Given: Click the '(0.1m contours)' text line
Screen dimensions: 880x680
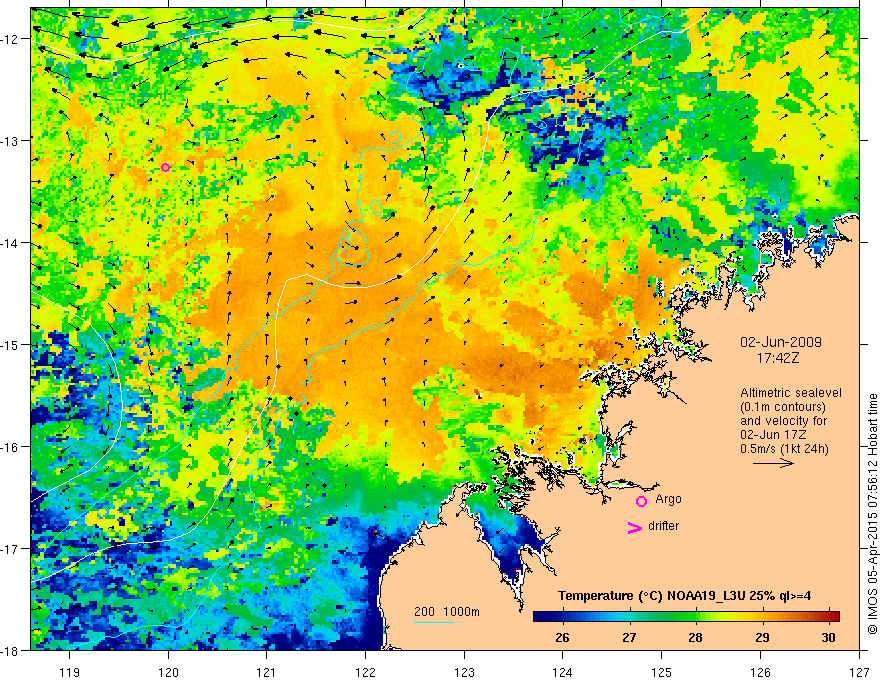Looking at the screenshot, I should 783,407.
